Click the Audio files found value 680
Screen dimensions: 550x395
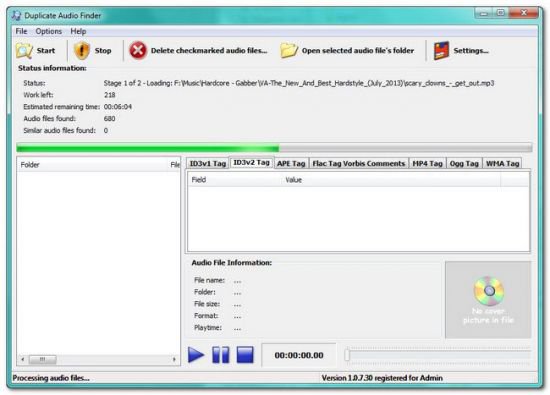pos(109,119)
